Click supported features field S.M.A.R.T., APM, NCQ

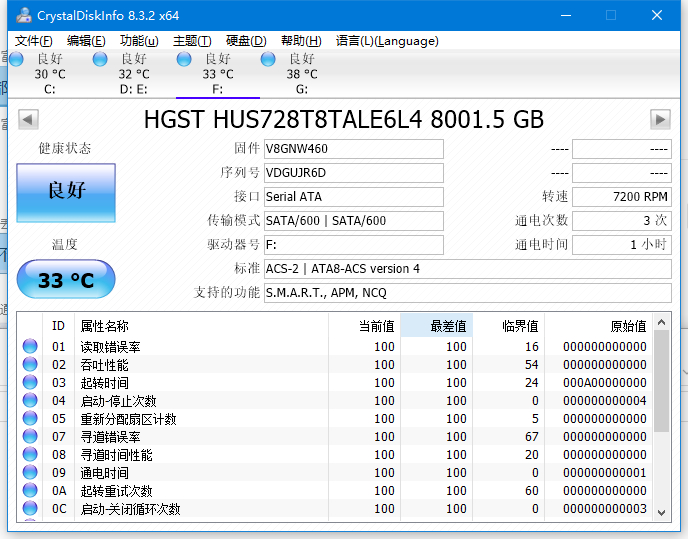(468, 293)
